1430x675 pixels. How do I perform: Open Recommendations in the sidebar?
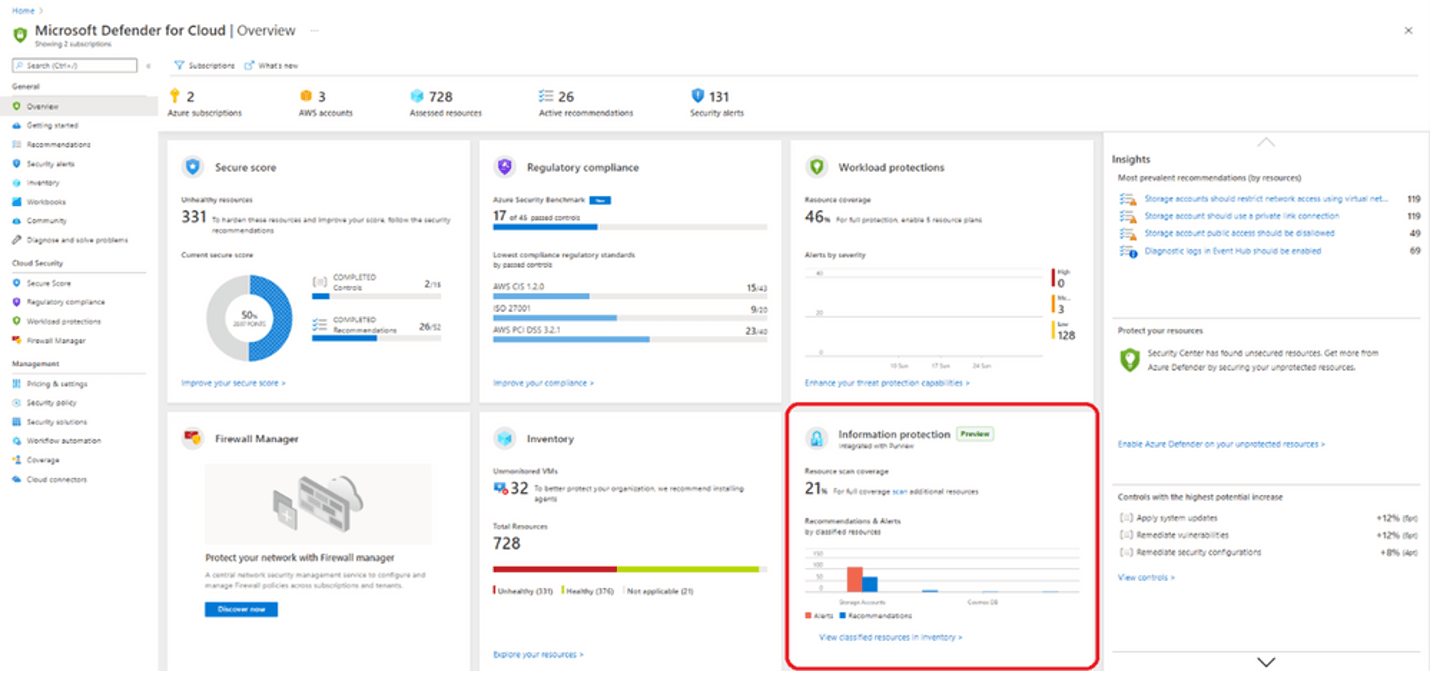coord(58,144)
